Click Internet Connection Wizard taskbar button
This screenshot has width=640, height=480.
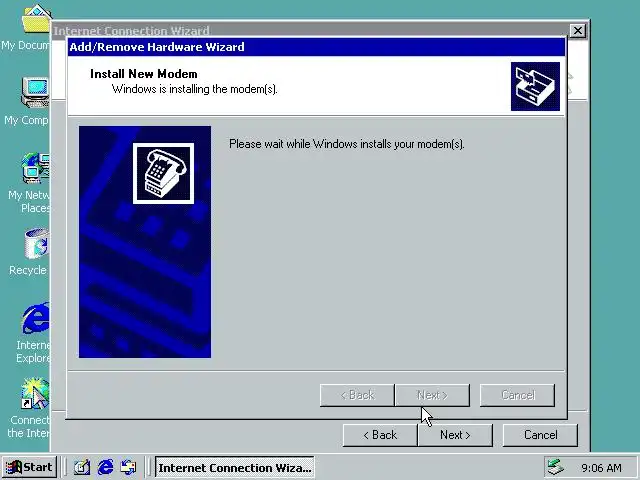[x=235, y=467]
